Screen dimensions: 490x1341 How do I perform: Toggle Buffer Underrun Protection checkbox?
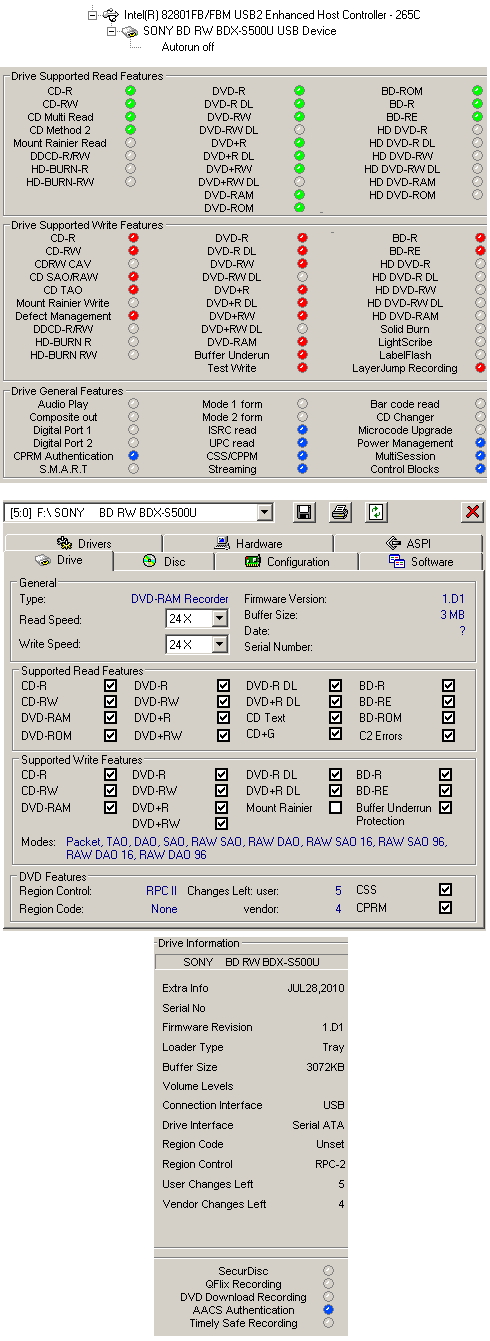pyautogui.click(x=445, y=807)
